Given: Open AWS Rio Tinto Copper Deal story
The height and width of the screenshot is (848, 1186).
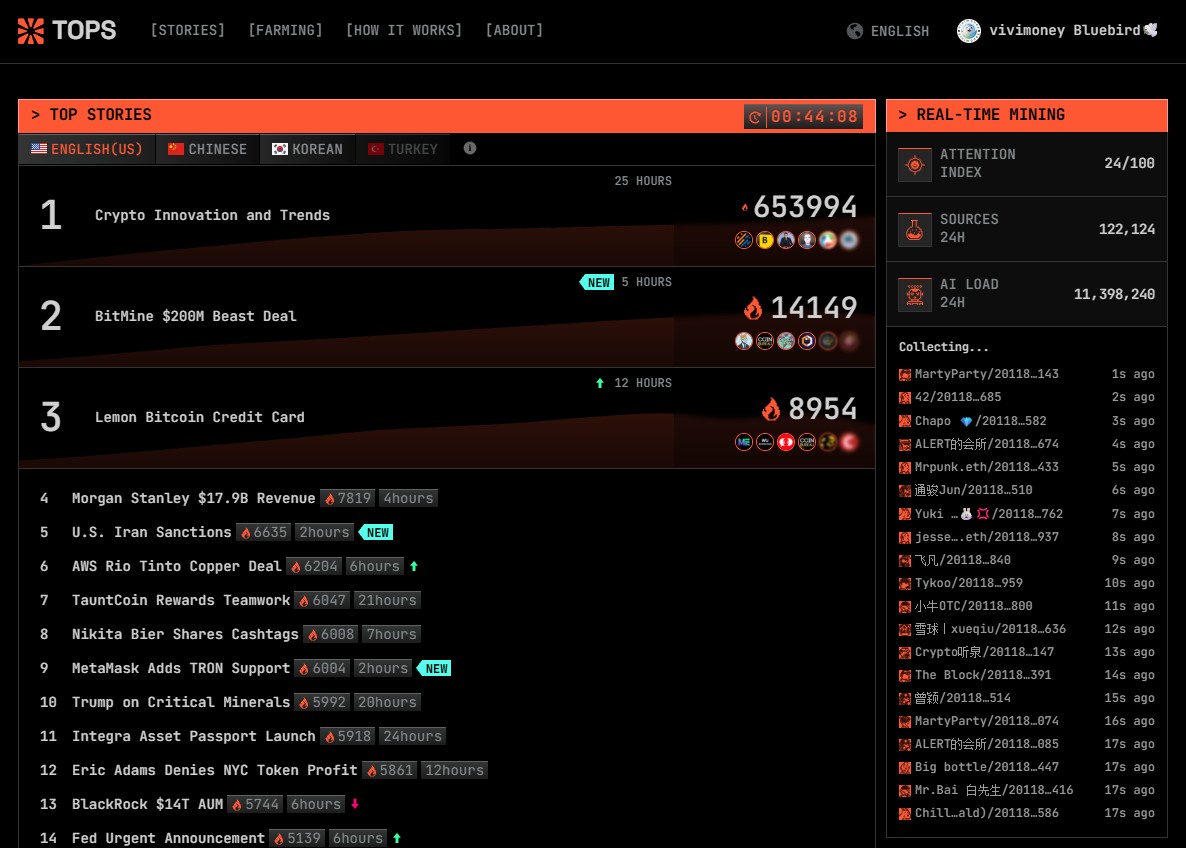Looking at the screenshot, I should pyautogui.click(x=176, y=567).
